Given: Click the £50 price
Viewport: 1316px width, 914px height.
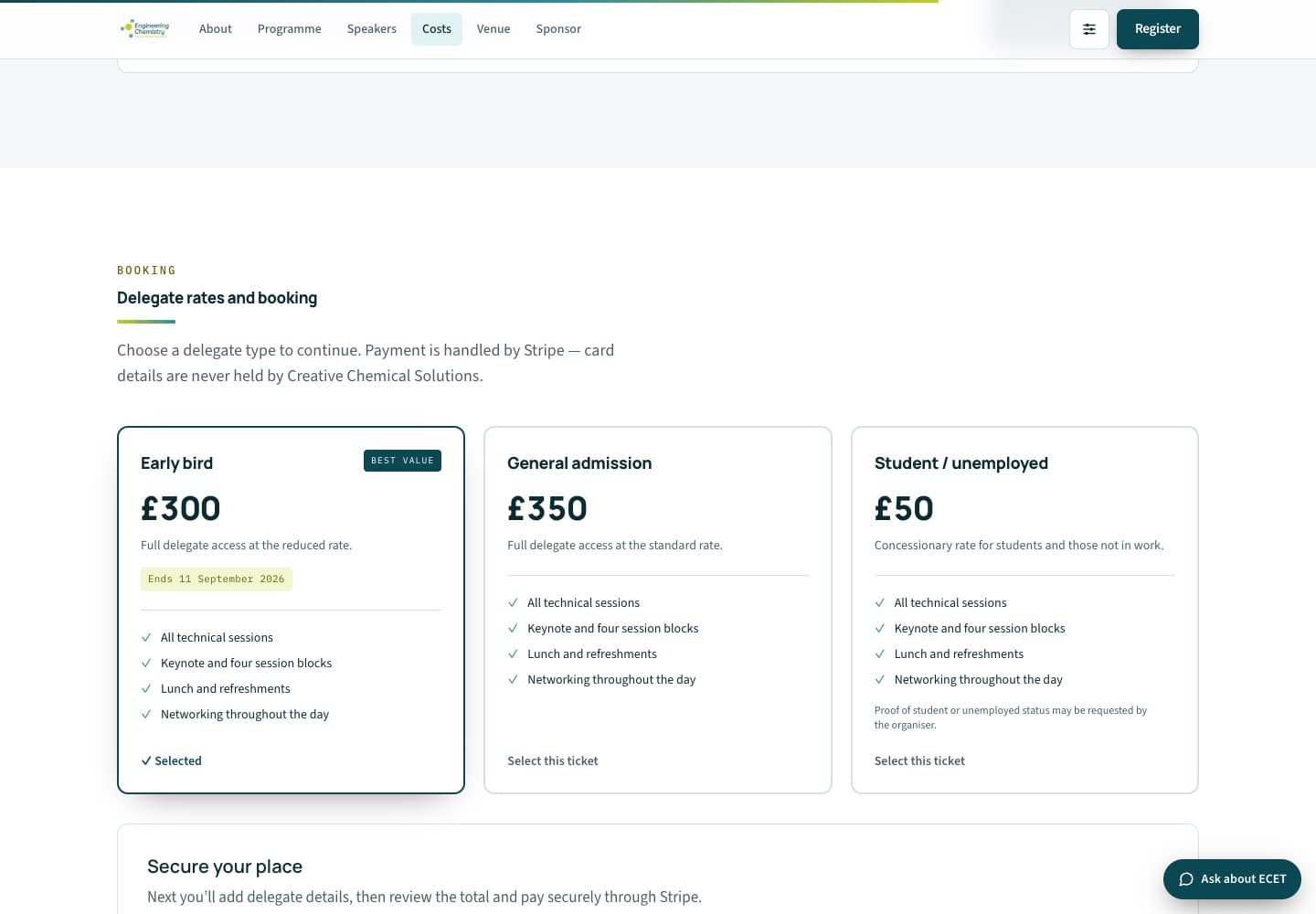Looking at the screenshot, I should 904,508.
